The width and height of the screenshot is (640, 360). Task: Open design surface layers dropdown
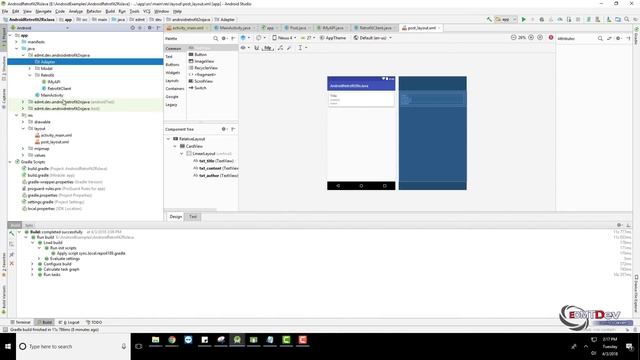(x=244, y=38)
